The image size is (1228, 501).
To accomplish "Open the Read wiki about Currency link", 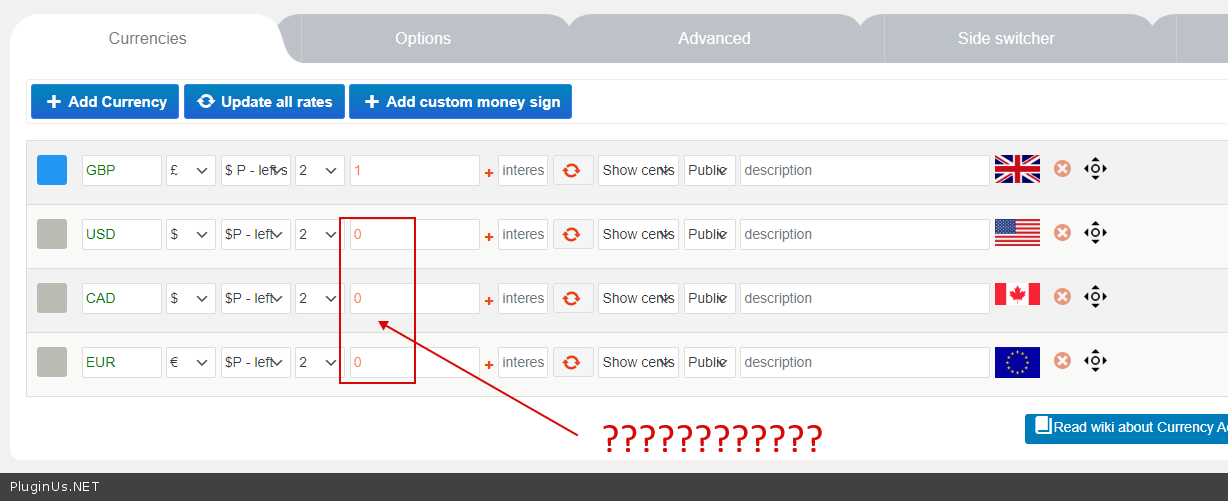I will tap(1126, 427).
